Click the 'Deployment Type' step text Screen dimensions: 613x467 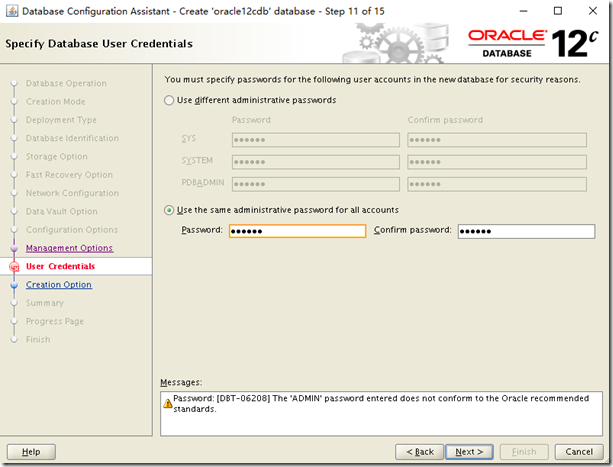pyautogui.click(x=61, y=120)
